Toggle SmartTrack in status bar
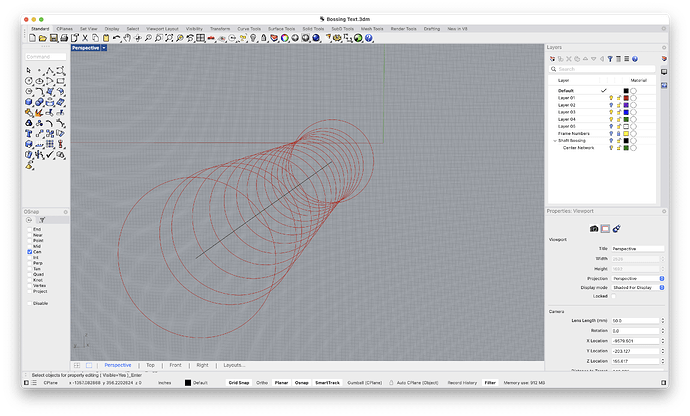Viewport: 690px width, 416px height. [x=327, y=383]
